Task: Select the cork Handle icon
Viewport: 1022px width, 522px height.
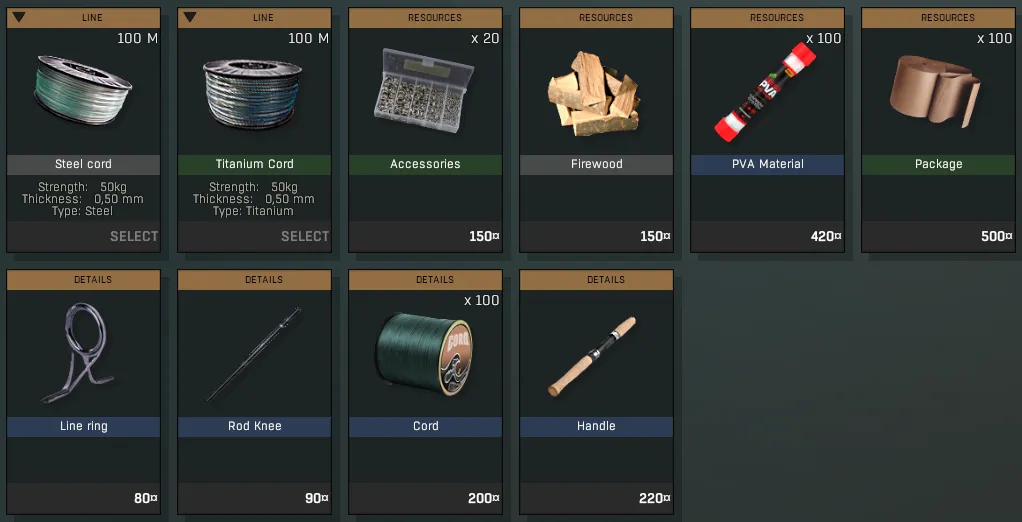Action: point(592,356)
